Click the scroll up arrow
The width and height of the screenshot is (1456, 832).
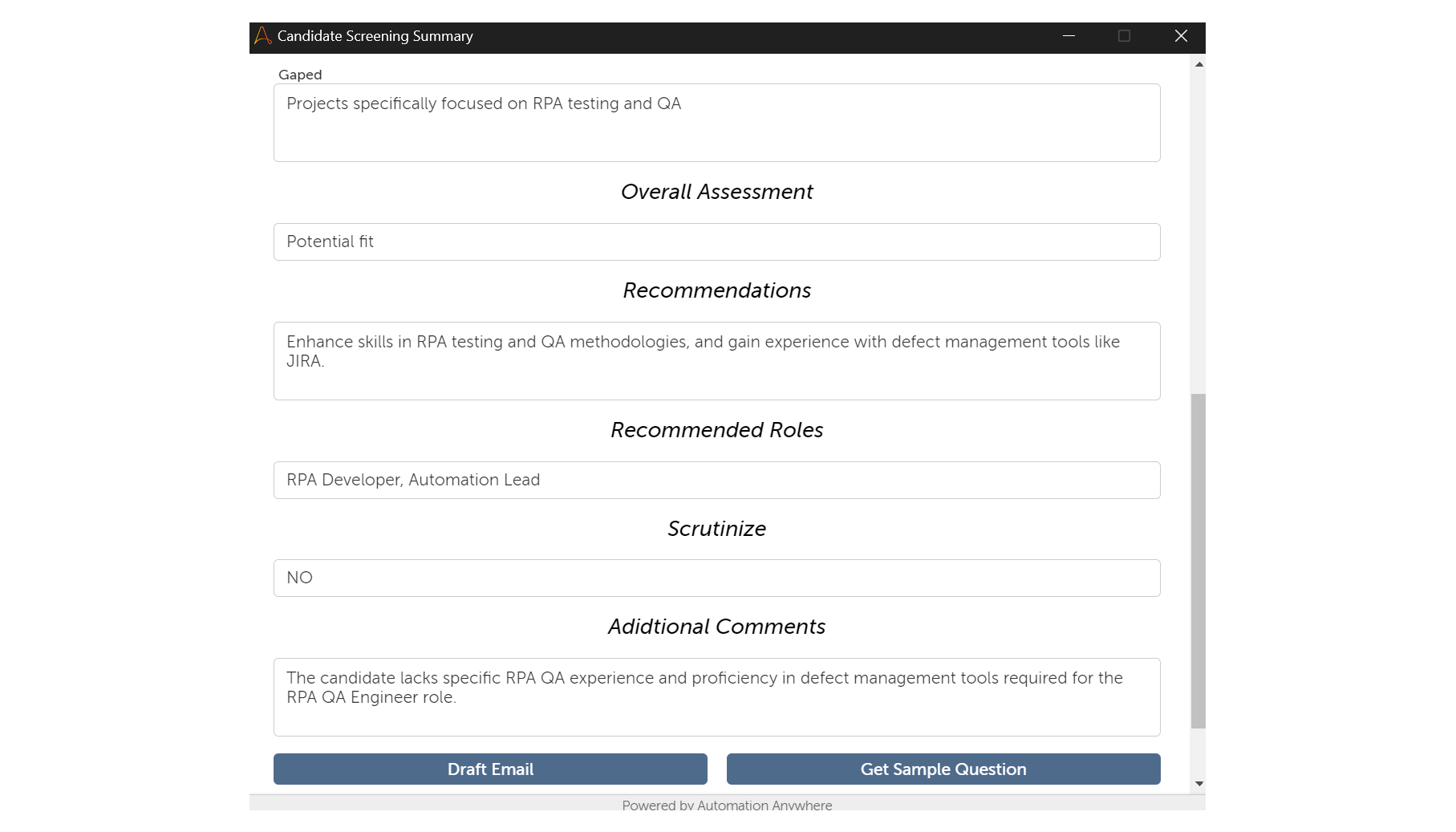click(x=1198, y=64)
